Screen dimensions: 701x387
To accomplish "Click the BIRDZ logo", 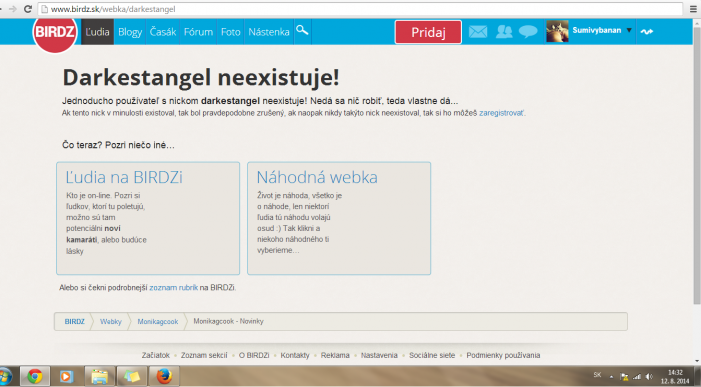I will [55, 32].
